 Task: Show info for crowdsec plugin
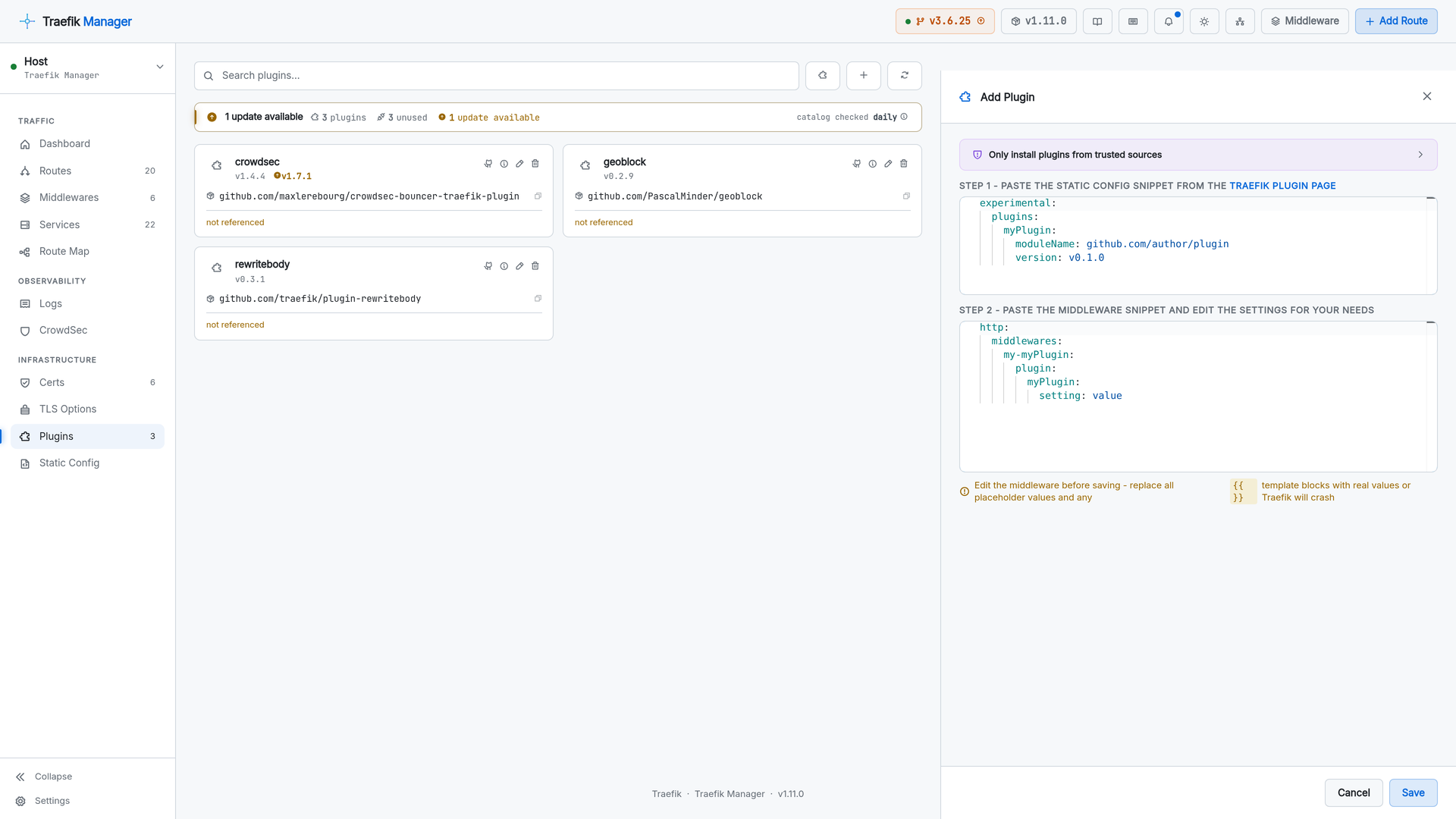tap(504, 164)
